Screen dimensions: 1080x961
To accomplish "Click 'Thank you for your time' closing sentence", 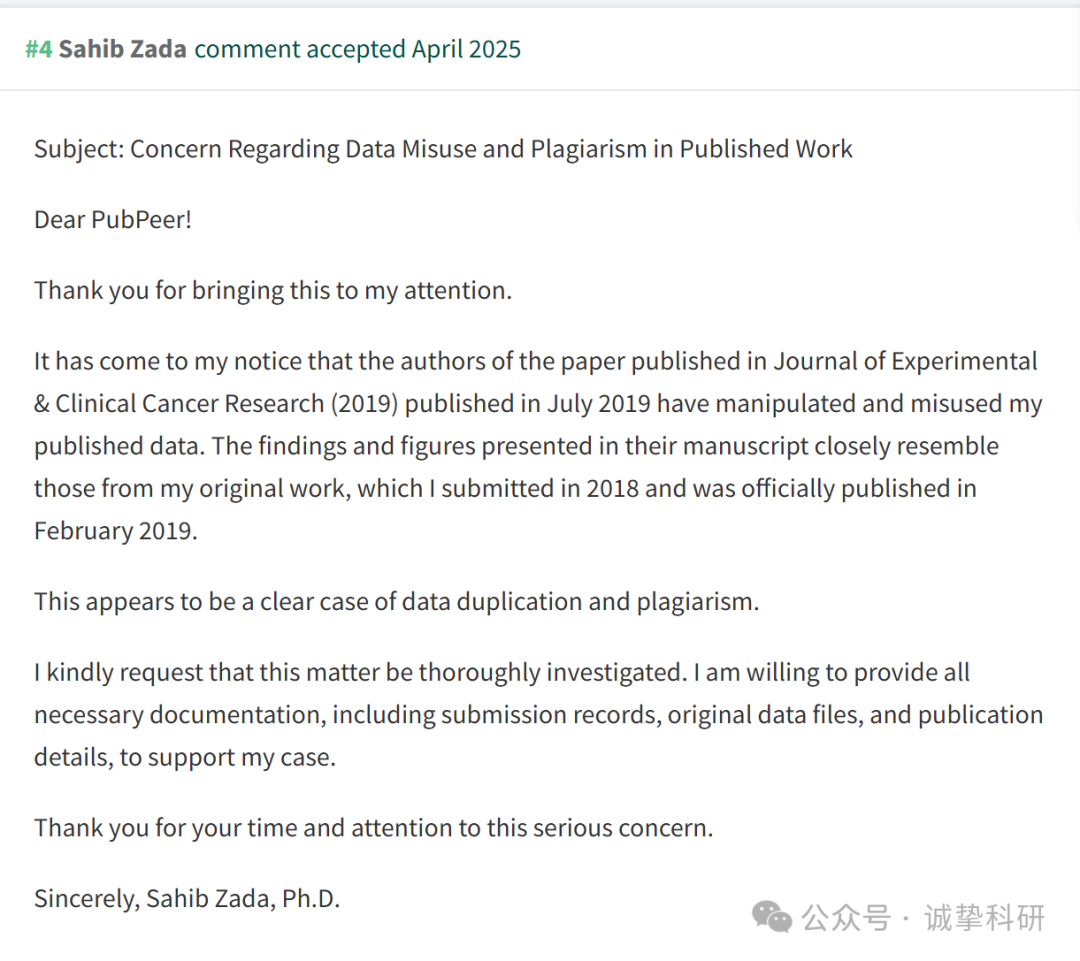I will pyautogui.click(x=374, y=828).
